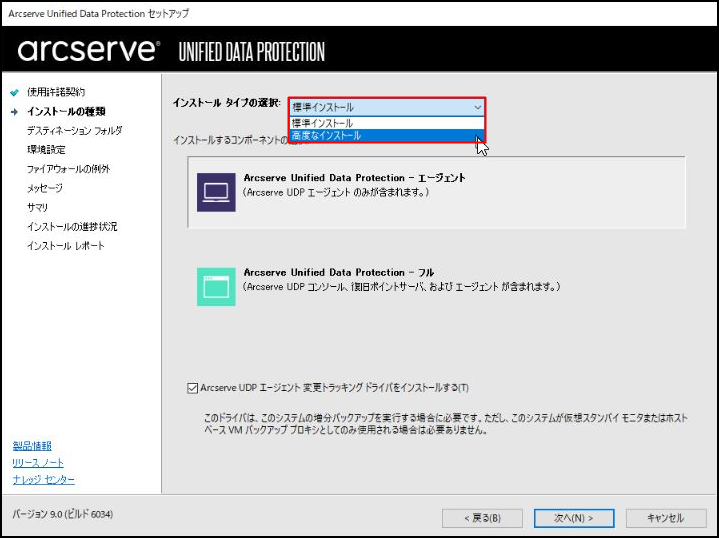The height and width of the screenshot is (538, 719).
Task: Select the 環境設定 step
Action: point(46,150)
